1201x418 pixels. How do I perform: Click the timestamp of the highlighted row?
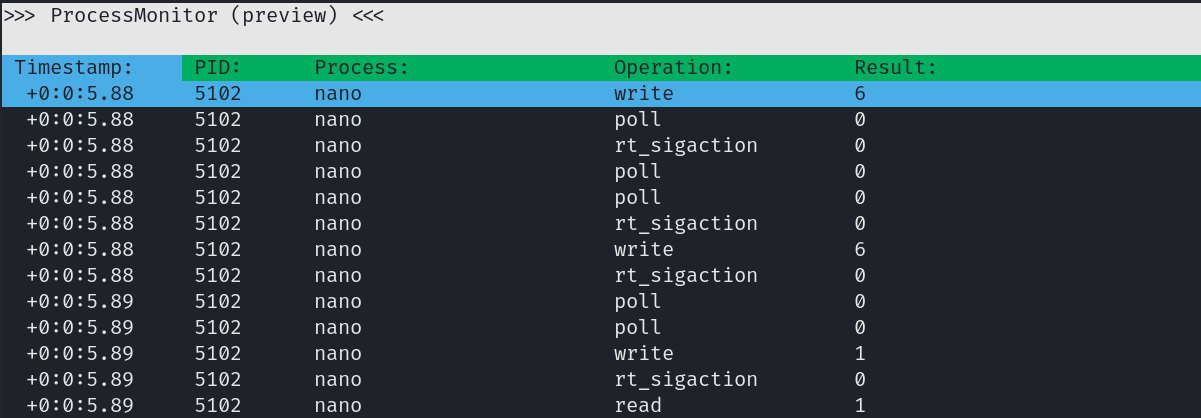(80, 94)
